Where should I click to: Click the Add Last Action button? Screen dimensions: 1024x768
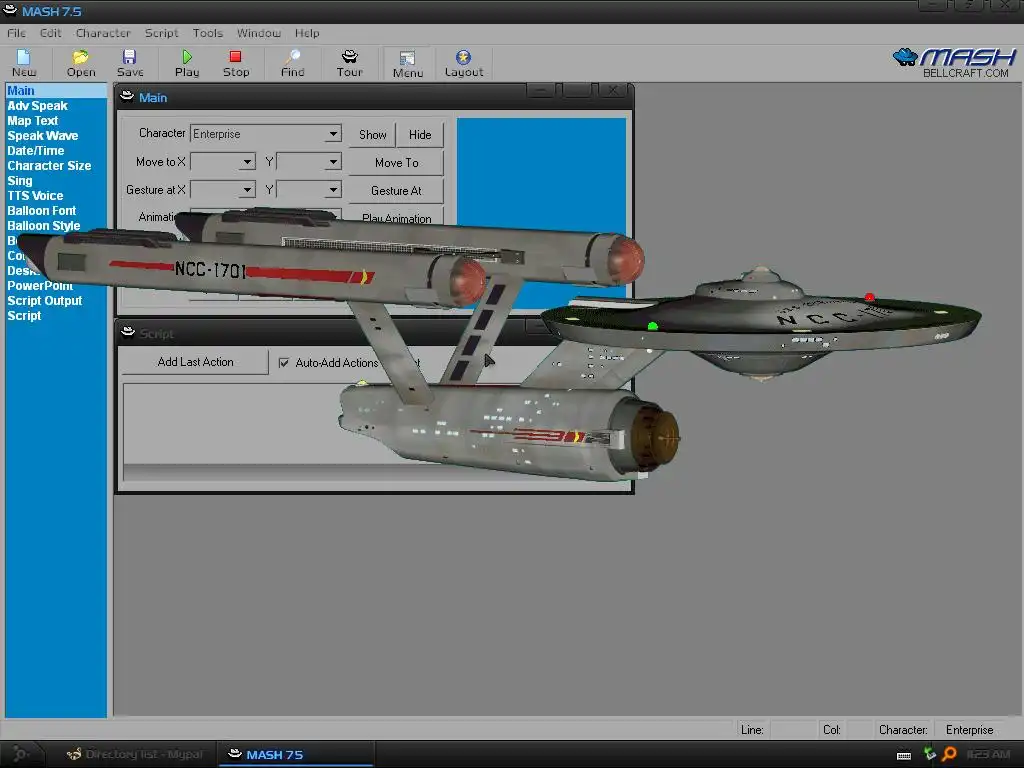tap(195, 362)
